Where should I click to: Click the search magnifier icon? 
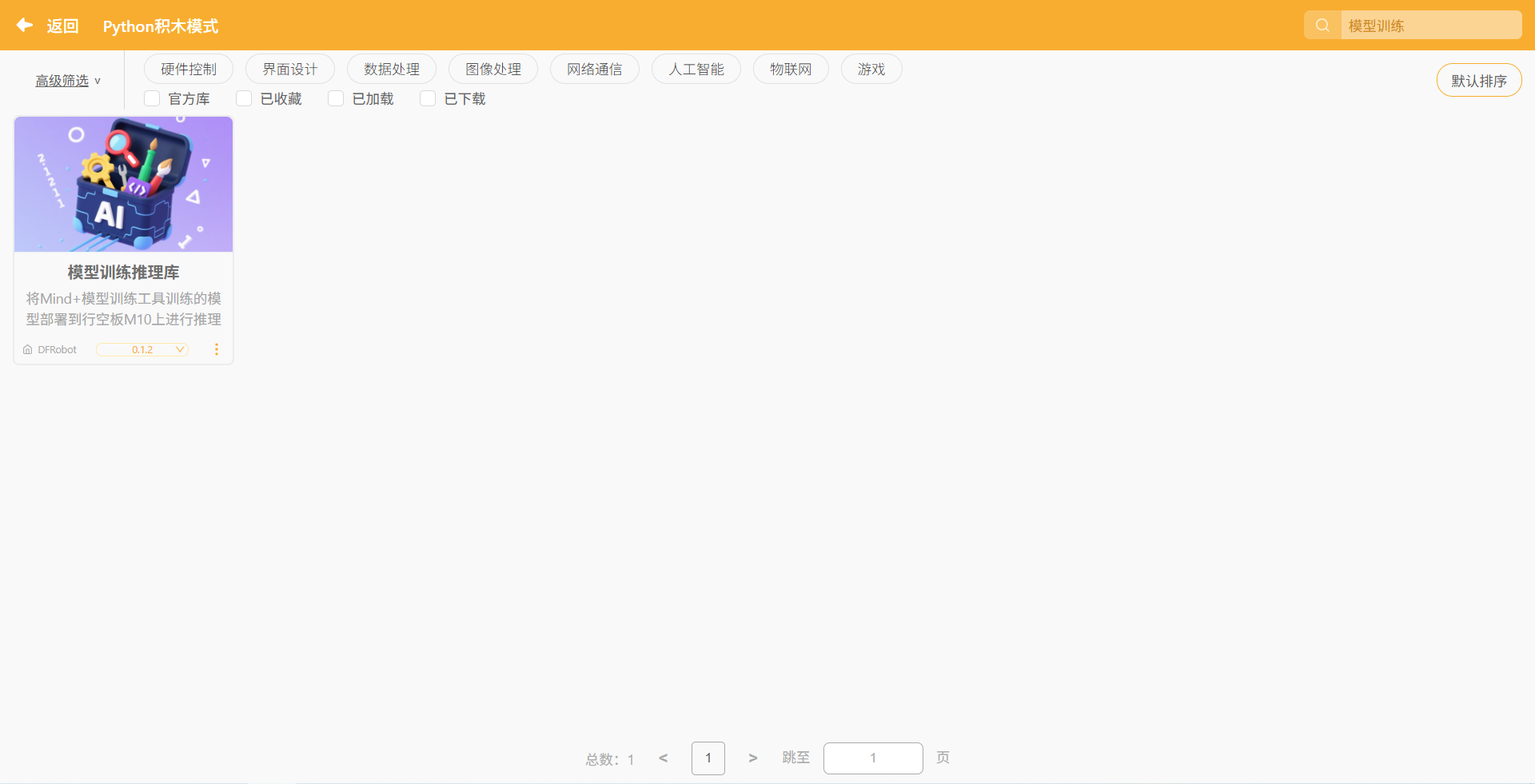(1322, 26)
